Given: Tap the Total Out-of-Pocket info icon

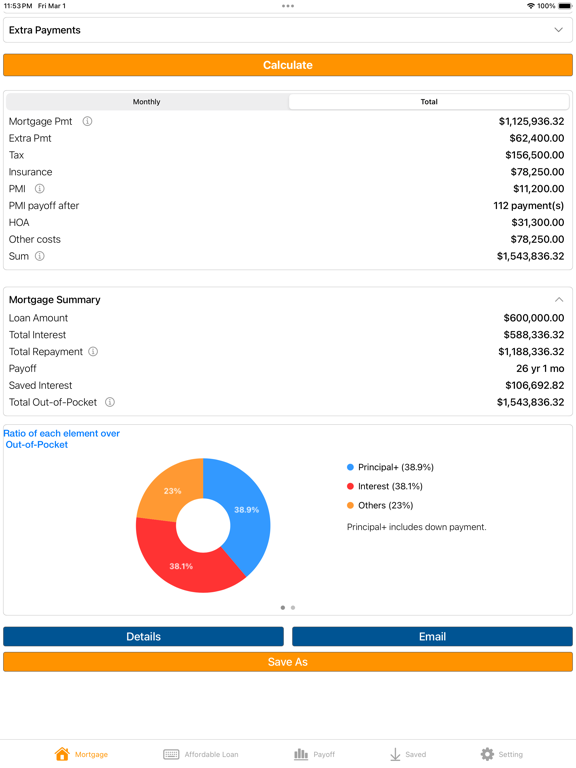Looking at the screenshot, I should 110,402.
